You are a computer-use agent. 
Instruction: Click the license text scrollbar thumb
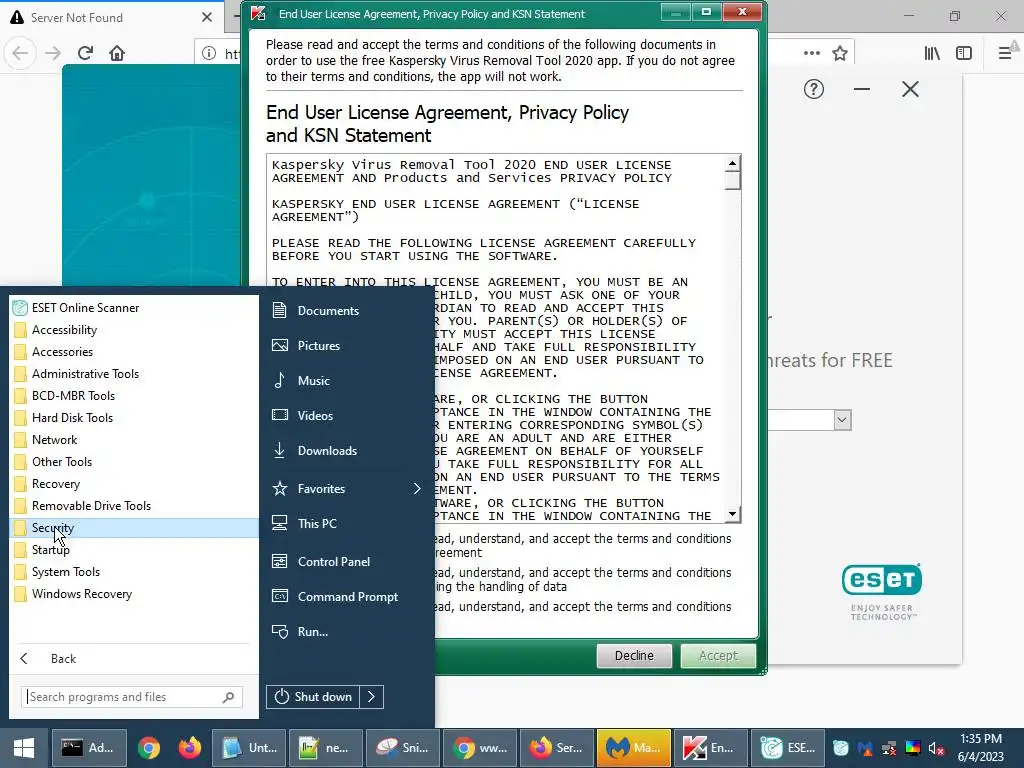733,180
